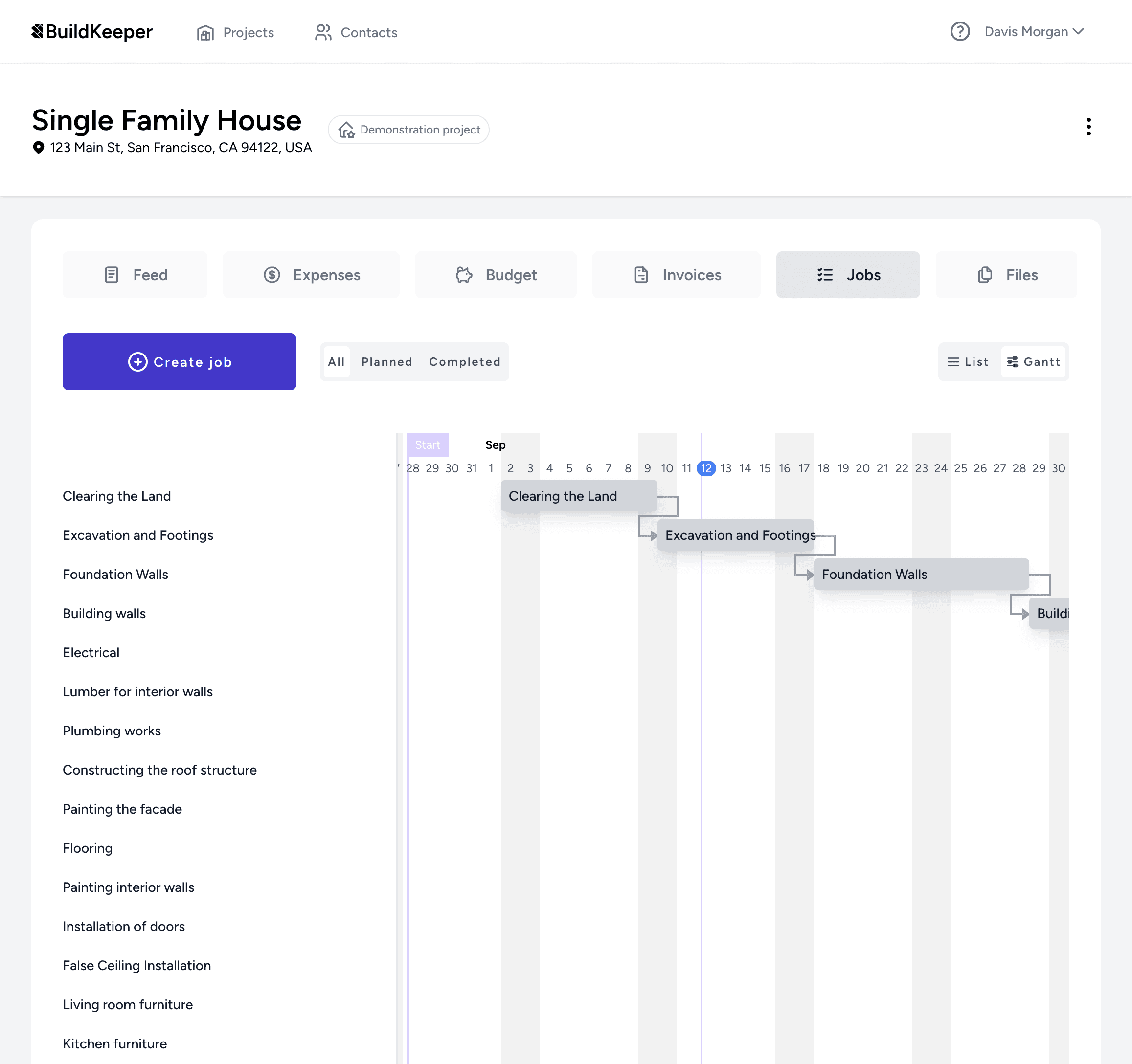Click the Contacts people icon in navigation
This screenshot has height=1064, width=1132.
tap(323, 32)
